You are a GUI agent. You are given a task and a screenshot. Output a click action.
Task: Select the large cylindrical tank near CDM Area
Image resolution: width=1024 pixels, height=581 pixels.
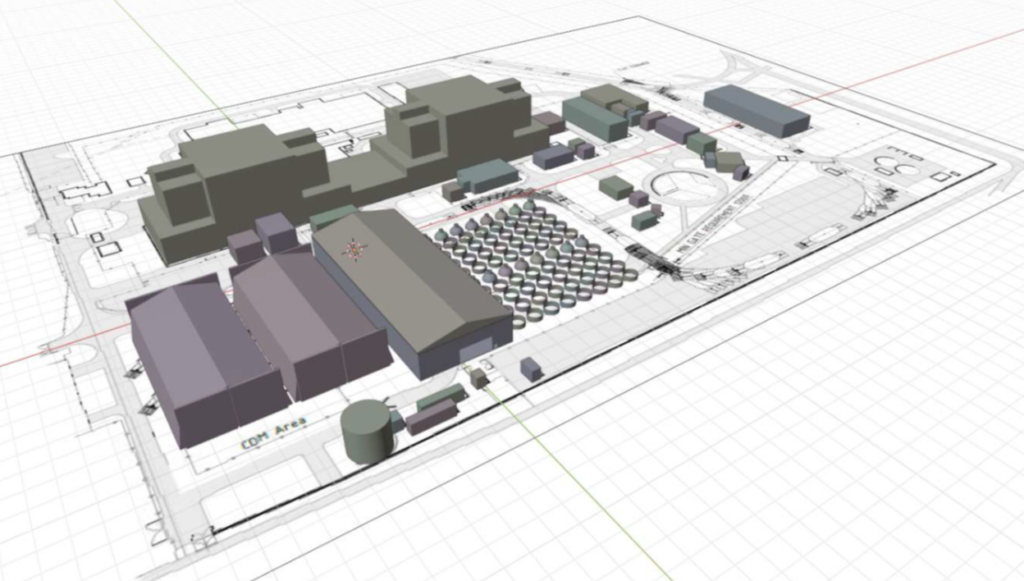[368, 432]
